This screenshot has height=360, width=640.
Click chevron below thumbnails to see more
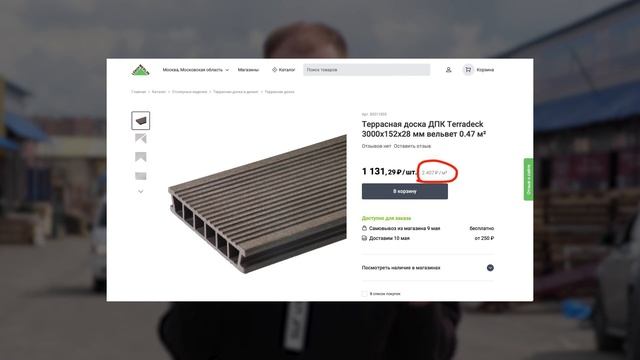[x=140, y=191]
